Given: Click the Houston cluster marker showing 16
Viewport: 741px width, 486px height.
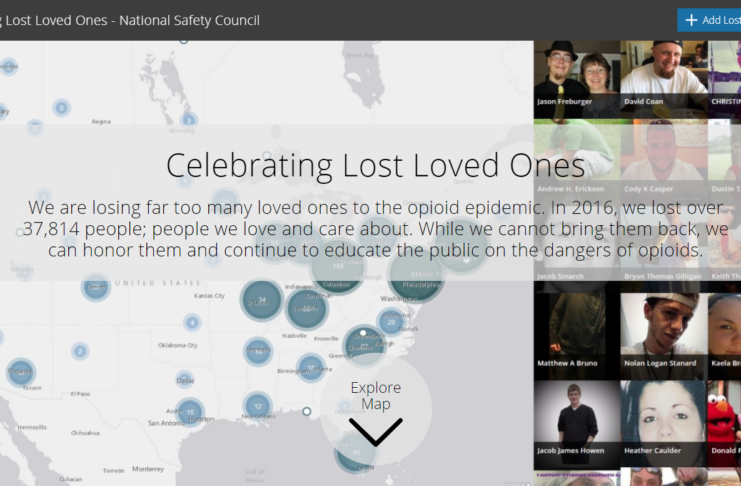Looking at the screenshot, I should pyautogui.click(x=190, y=412).
